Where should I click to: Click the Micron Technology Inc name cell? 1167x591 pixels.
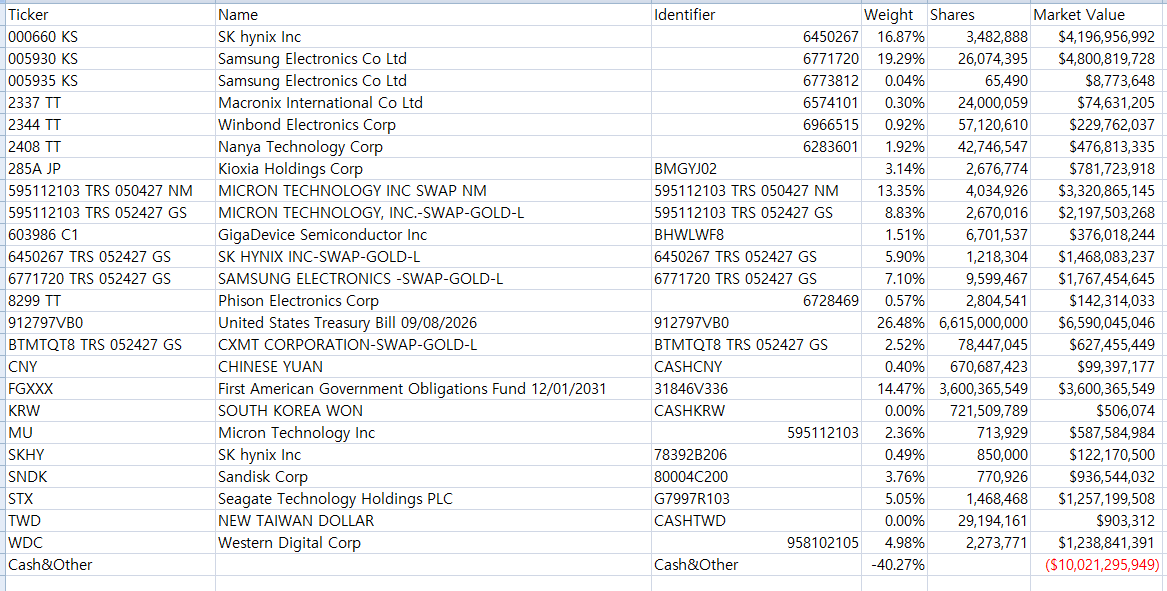point(433,432)
